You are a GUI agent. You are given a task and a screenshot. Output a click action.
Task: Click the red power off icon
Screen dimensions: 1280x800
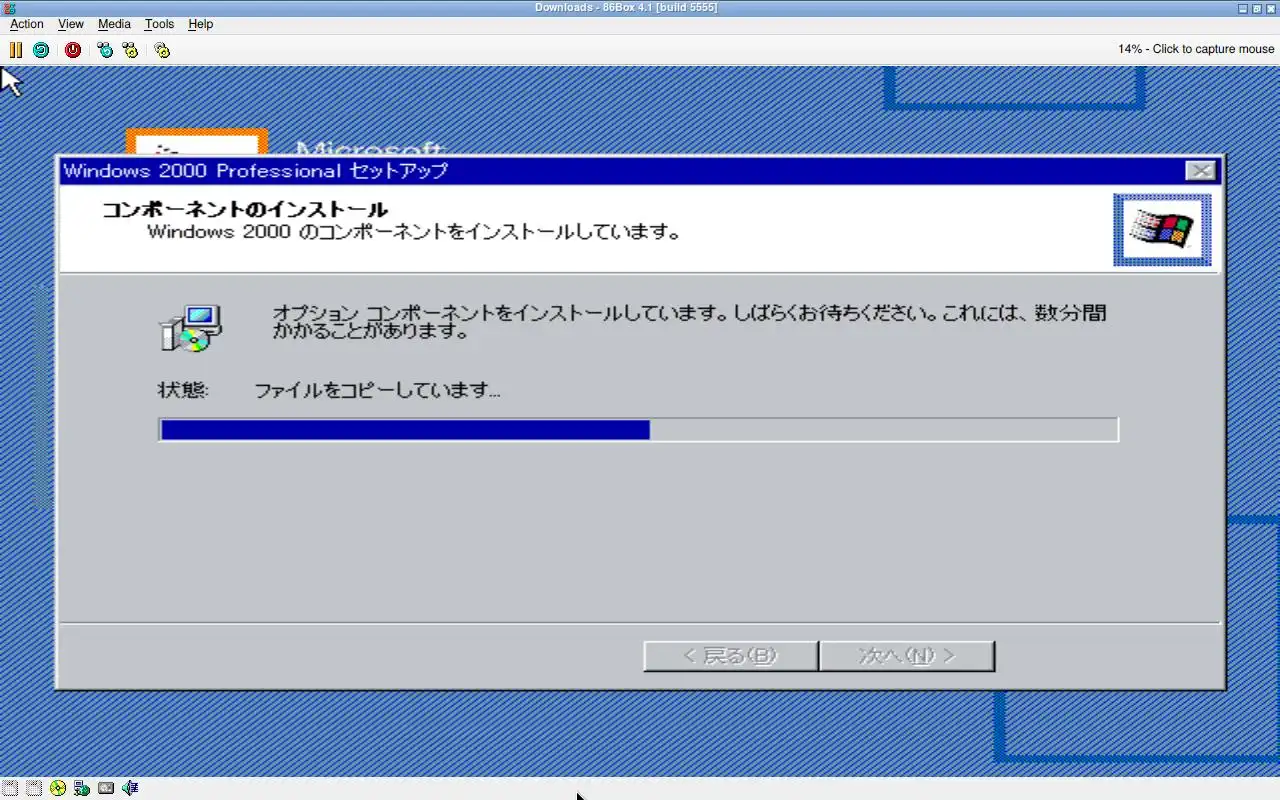point(73,49)
